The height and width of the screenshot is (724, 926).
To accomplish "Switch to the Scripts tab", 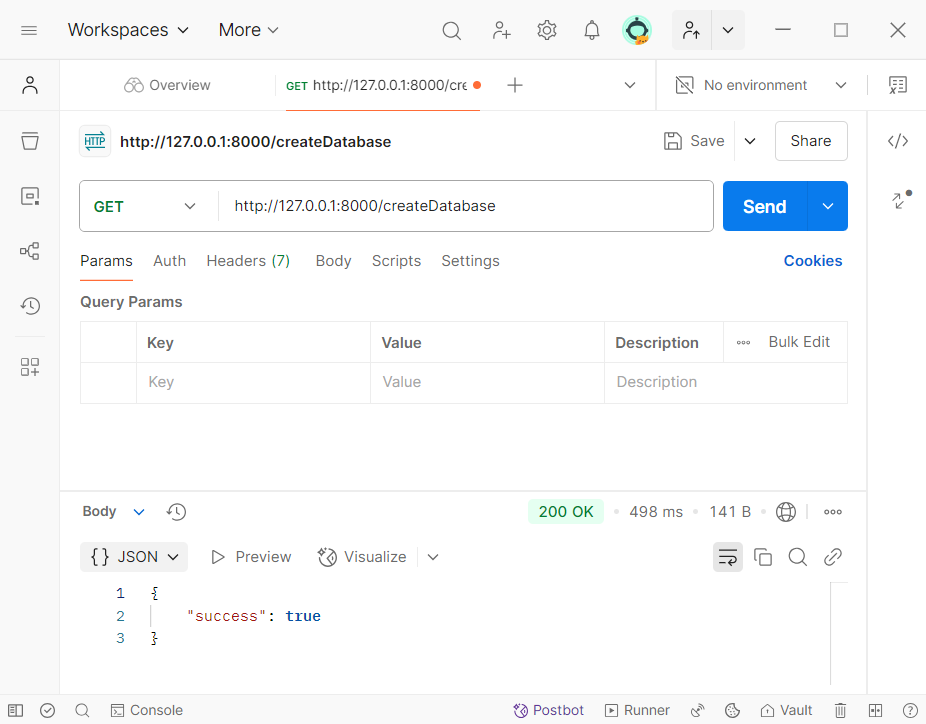I will pyautogui.click(x=396, y=261).
